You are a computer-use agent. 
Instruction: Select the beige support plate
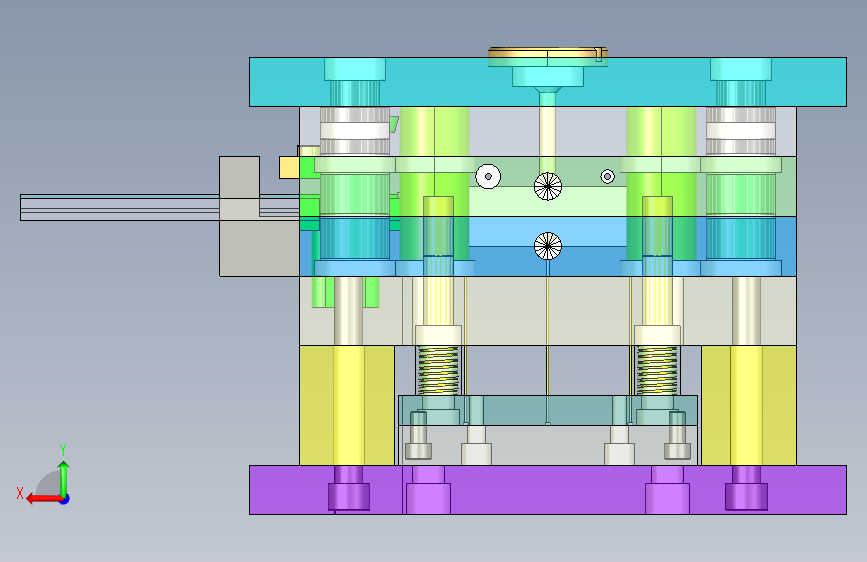point(547,311)
